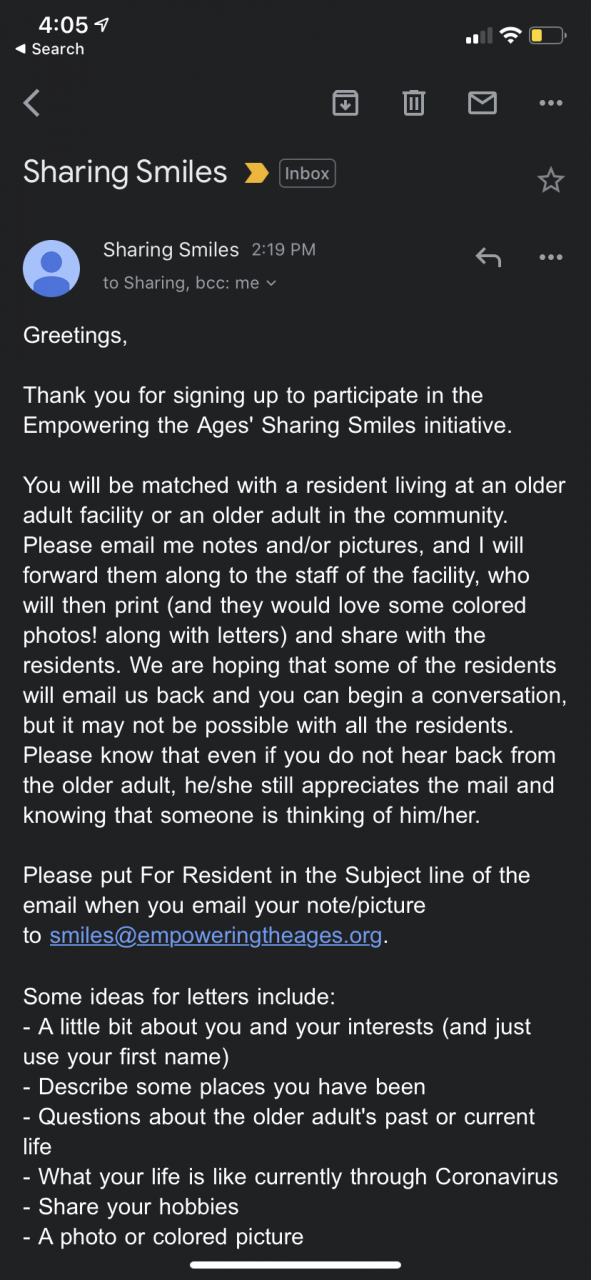Image resolution: width=591 pixels, height=1280 pixels.
Task: Expand recipient details chevron next to bcc: me
Action: pos(271,284)
